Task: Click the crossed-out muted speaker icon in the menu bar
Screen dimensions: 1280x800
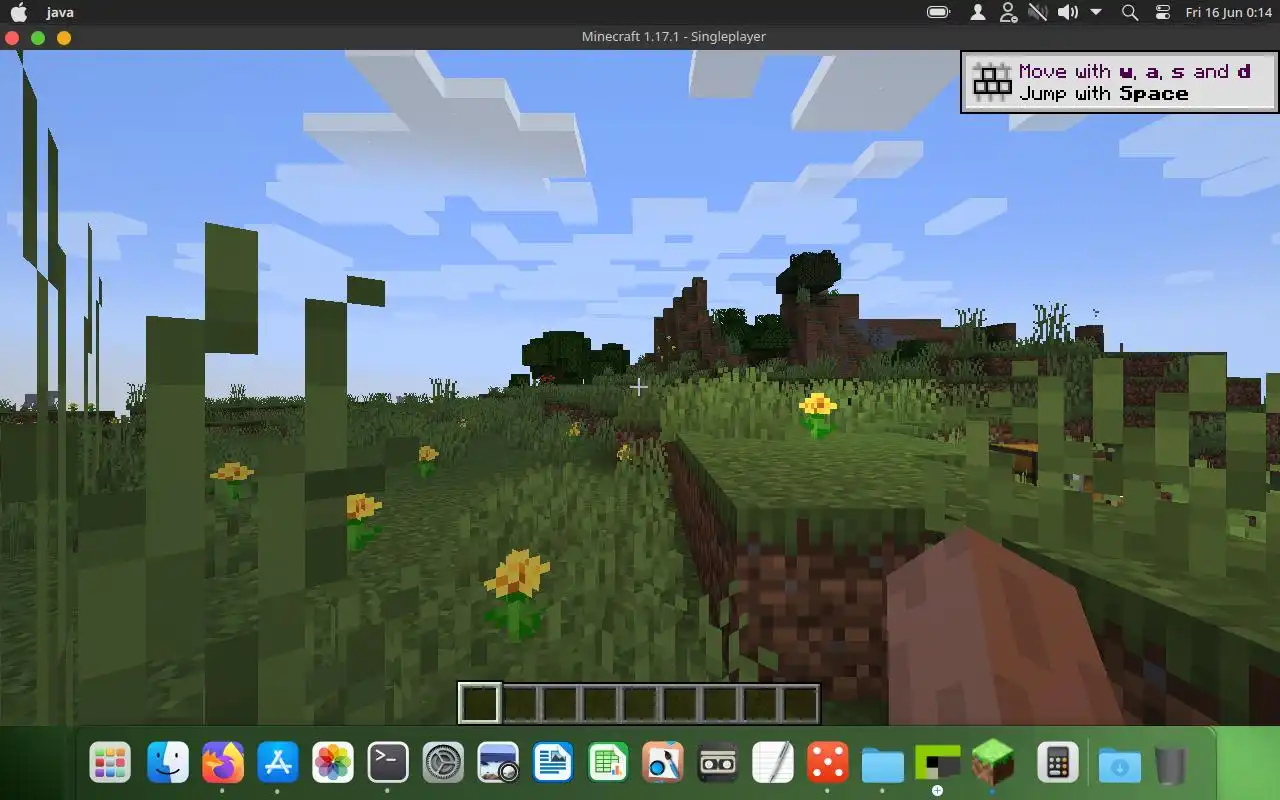Action: pyautogui.click(x=1038, y=12)
